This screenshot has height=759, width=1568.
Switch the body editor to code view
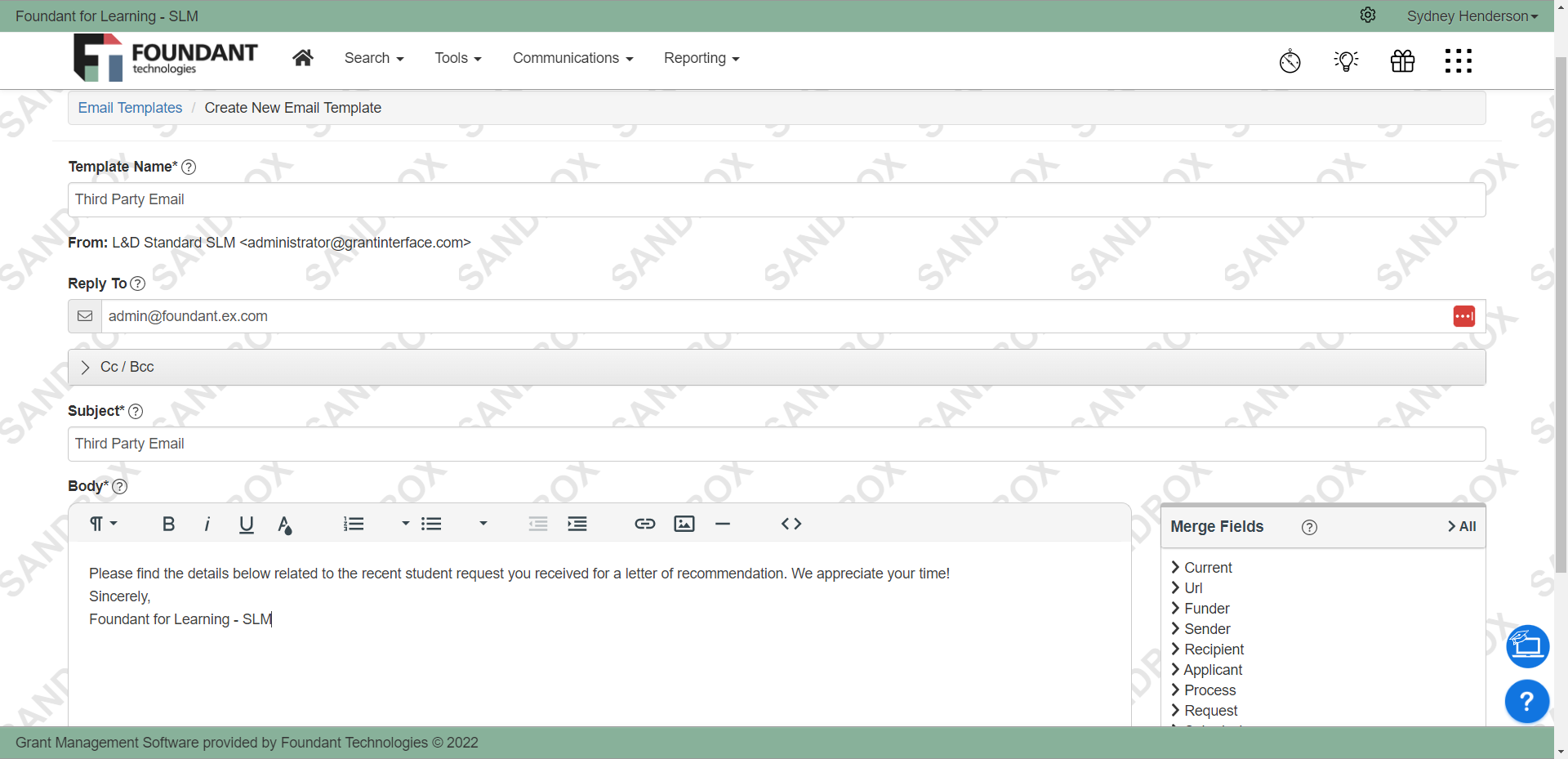[791, 524]
